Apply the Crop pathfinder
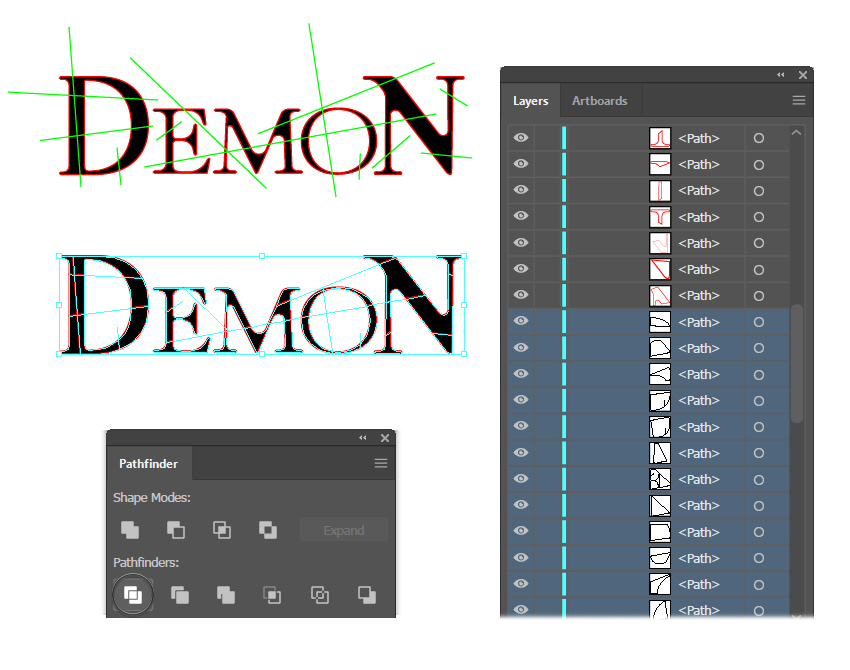Screen dimensions: 850x670 pos(272,595)
